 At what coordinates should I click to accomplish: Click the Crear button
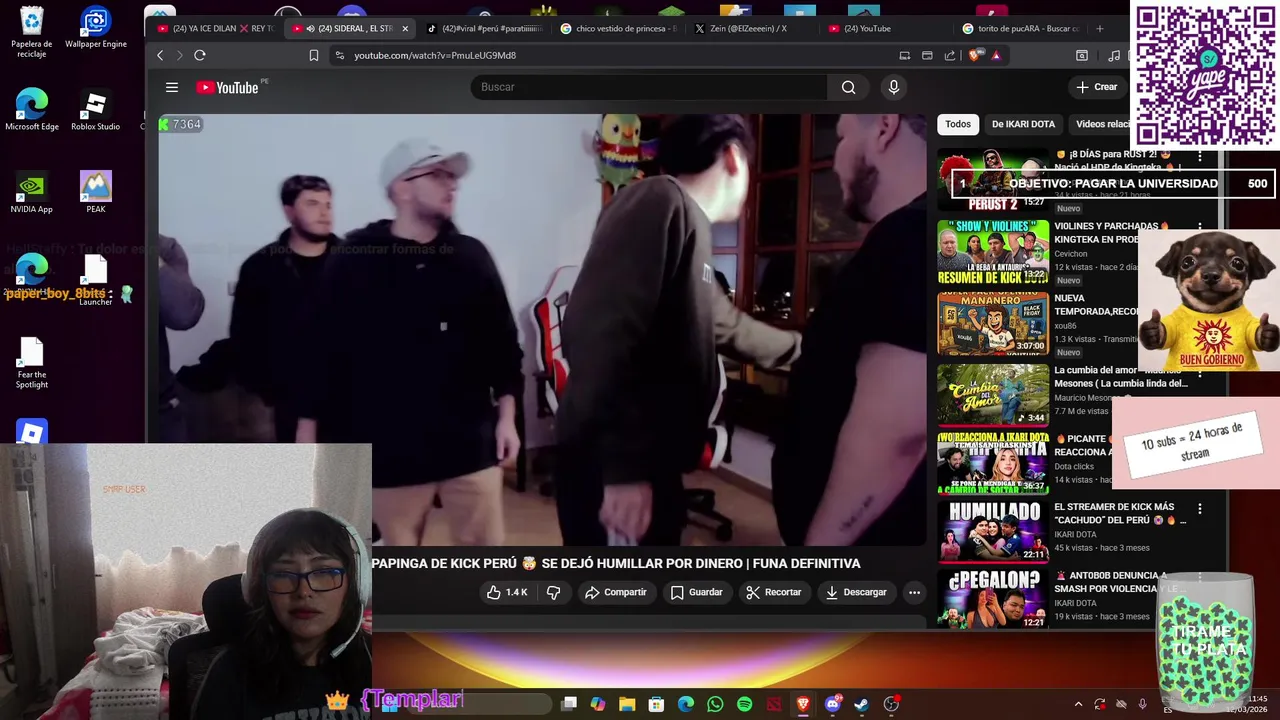pos(1096,87)
